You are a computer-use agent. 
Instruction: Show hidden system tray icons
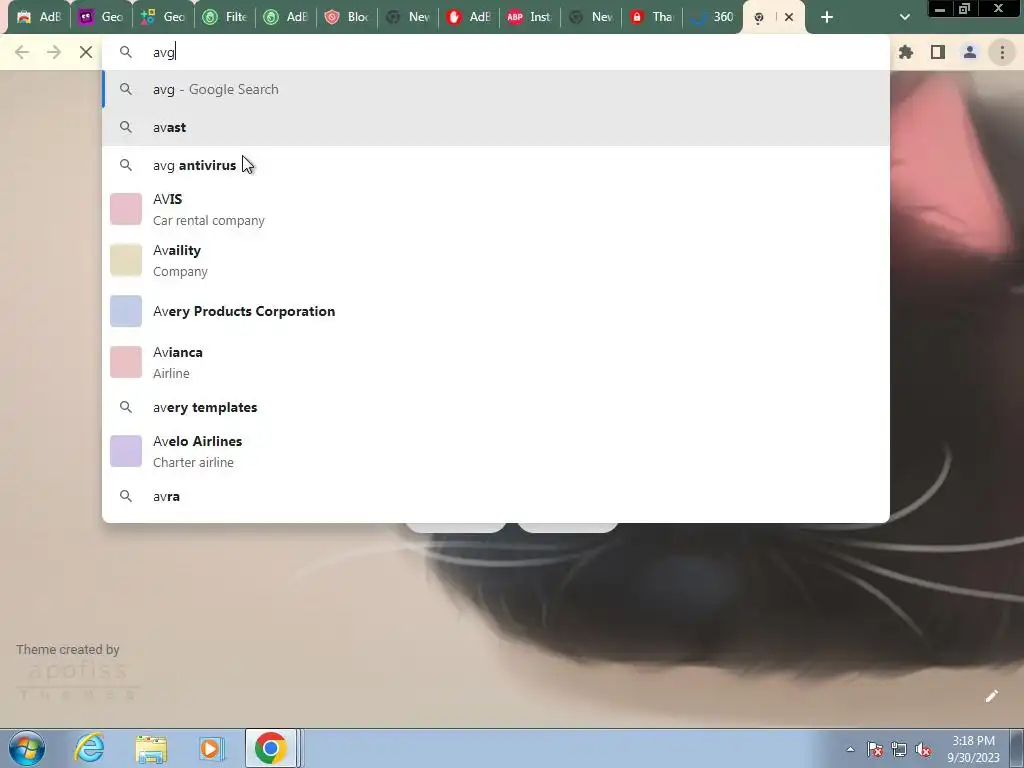click(x=850, y=749)
